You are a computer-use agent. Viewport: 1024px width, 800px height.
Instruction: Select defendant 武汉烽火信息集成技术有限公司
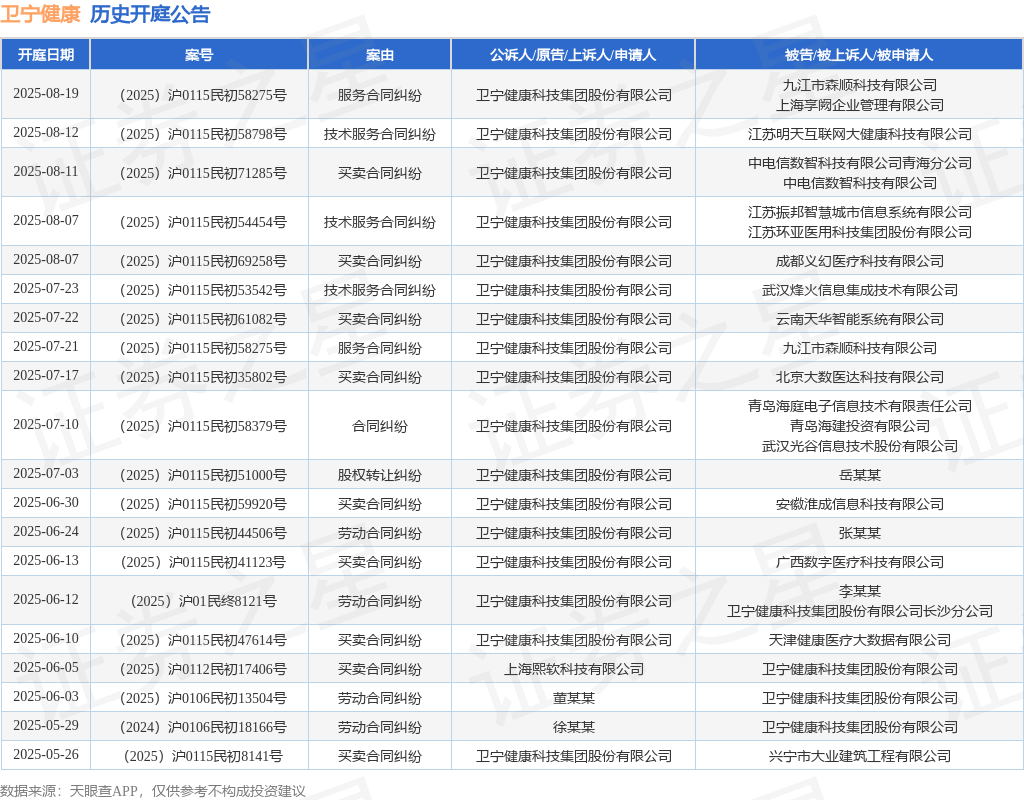click(x=859, y=290)
